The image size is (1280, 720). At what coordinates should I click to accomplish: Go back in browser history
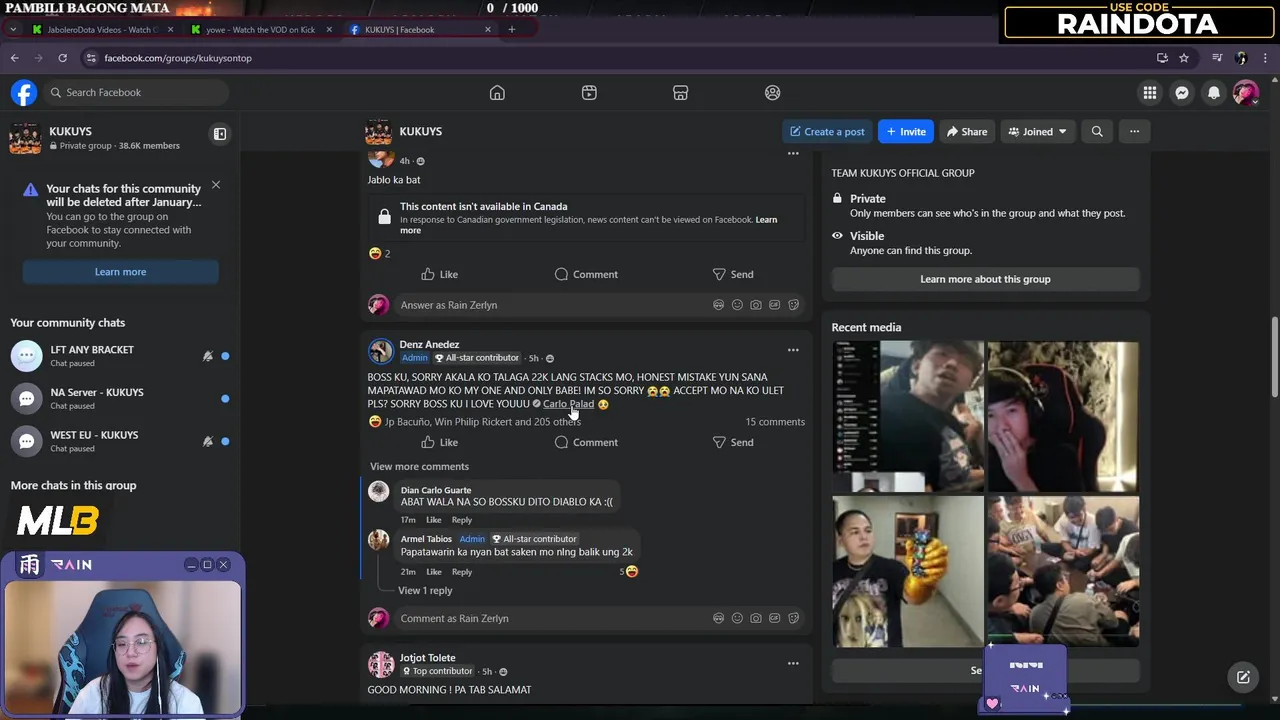click(x=14, y=58)
